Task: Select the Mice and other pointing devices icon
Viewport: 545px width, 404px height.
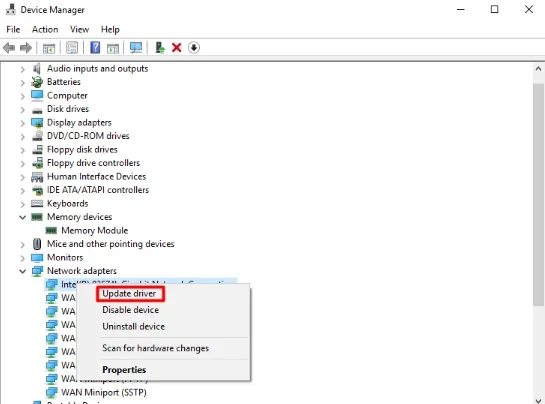Action: 37,244
